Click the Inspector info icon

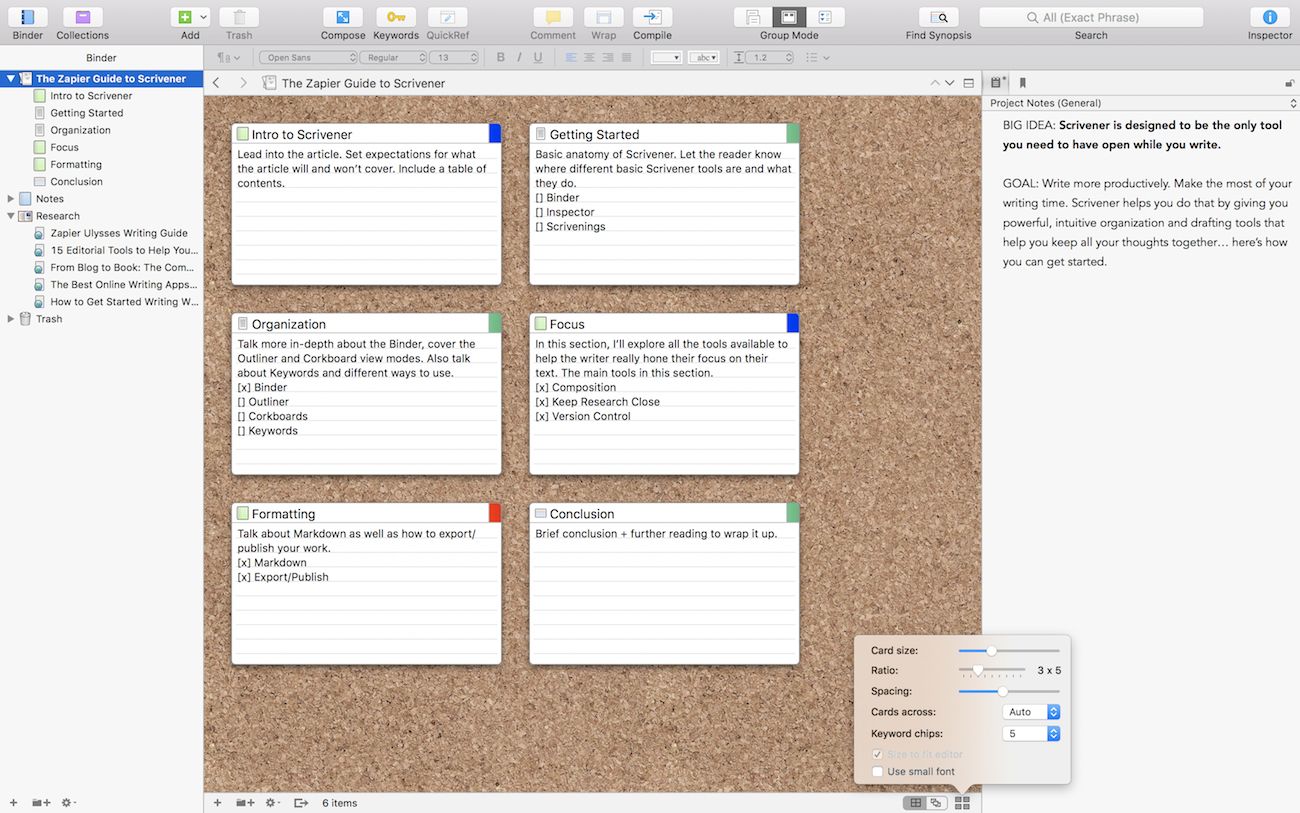point(1269,17)
